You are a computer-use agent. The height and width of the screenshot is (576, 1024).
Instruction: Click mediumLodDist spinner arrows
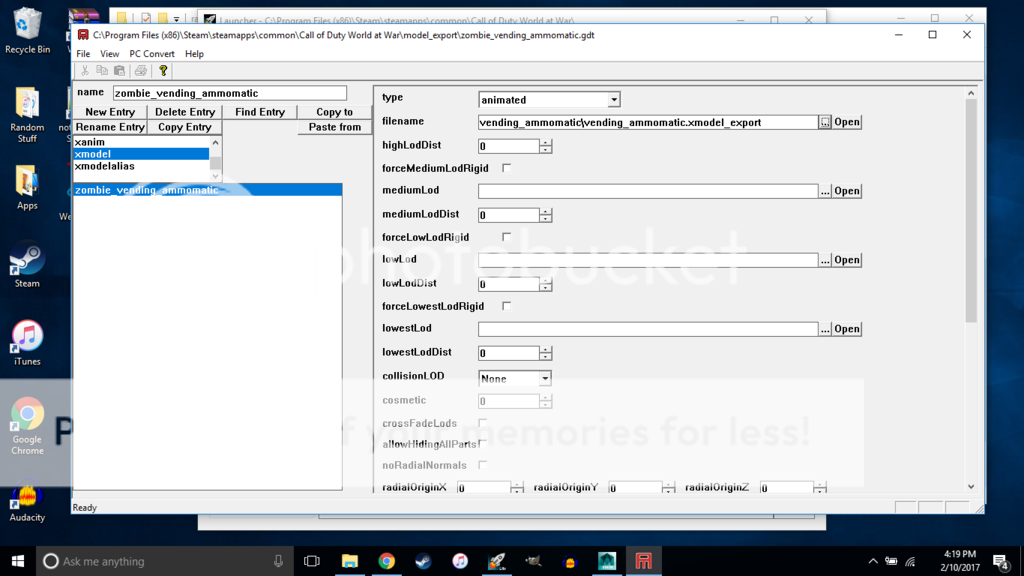tap(546, 215)
